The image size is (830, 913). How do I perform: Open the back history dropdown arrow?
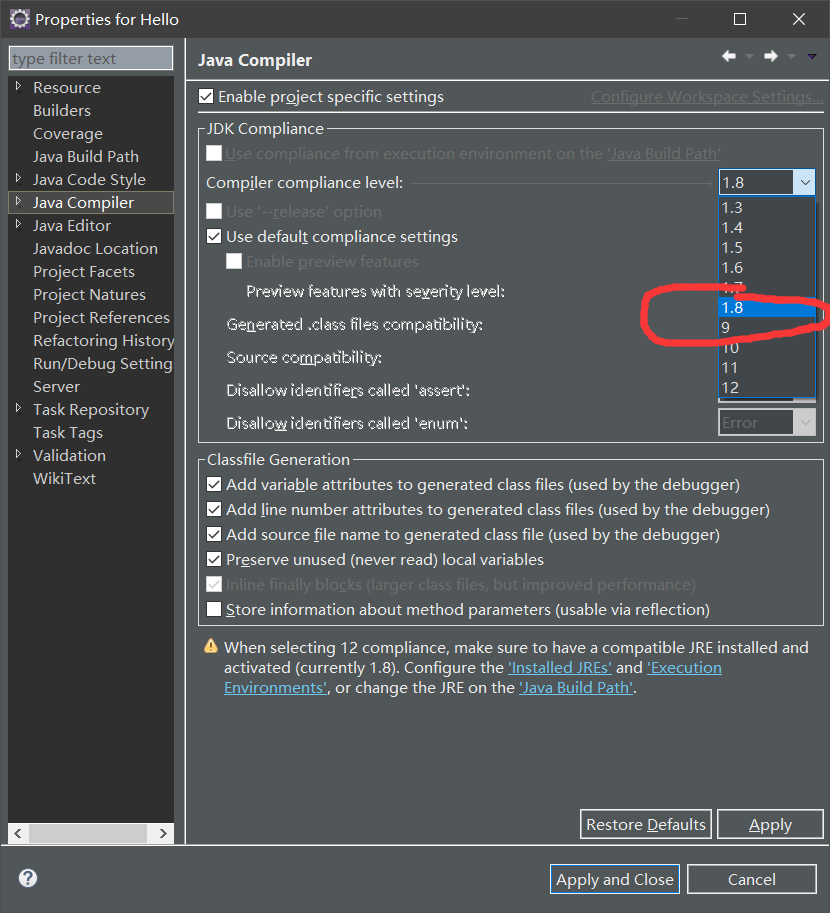coord(750,57)
